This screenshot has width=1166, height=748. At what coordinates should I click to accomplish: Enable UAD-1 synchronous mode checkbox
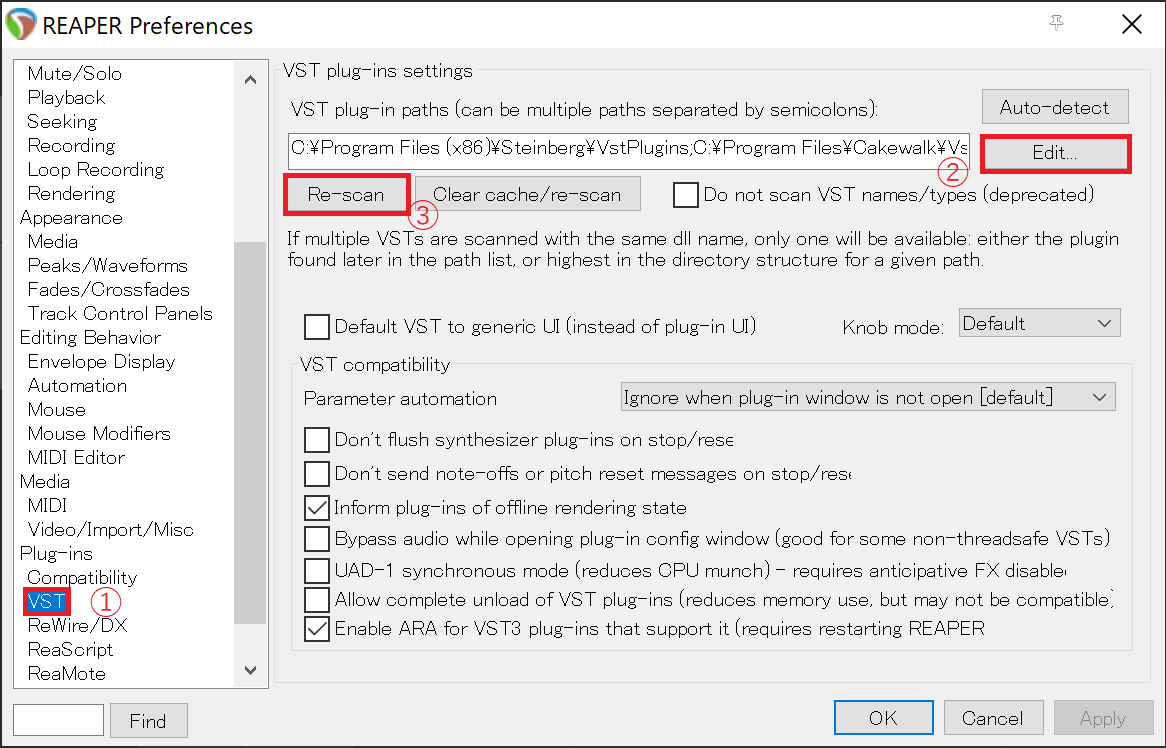coord(317,570)
